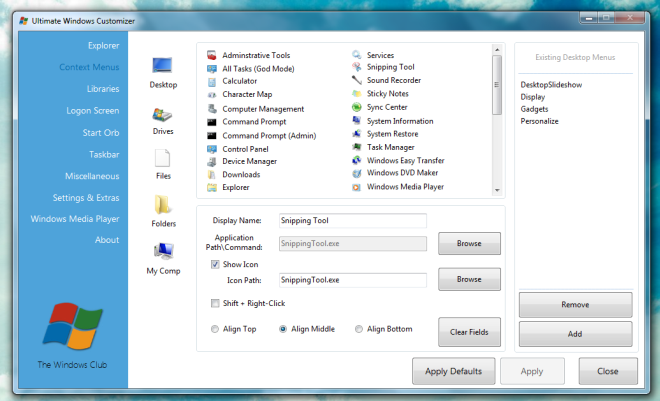The width and height of the screenshot is (660, 401).
Task: Click the Close button at bottom
Action: click(x=608, y=371)
